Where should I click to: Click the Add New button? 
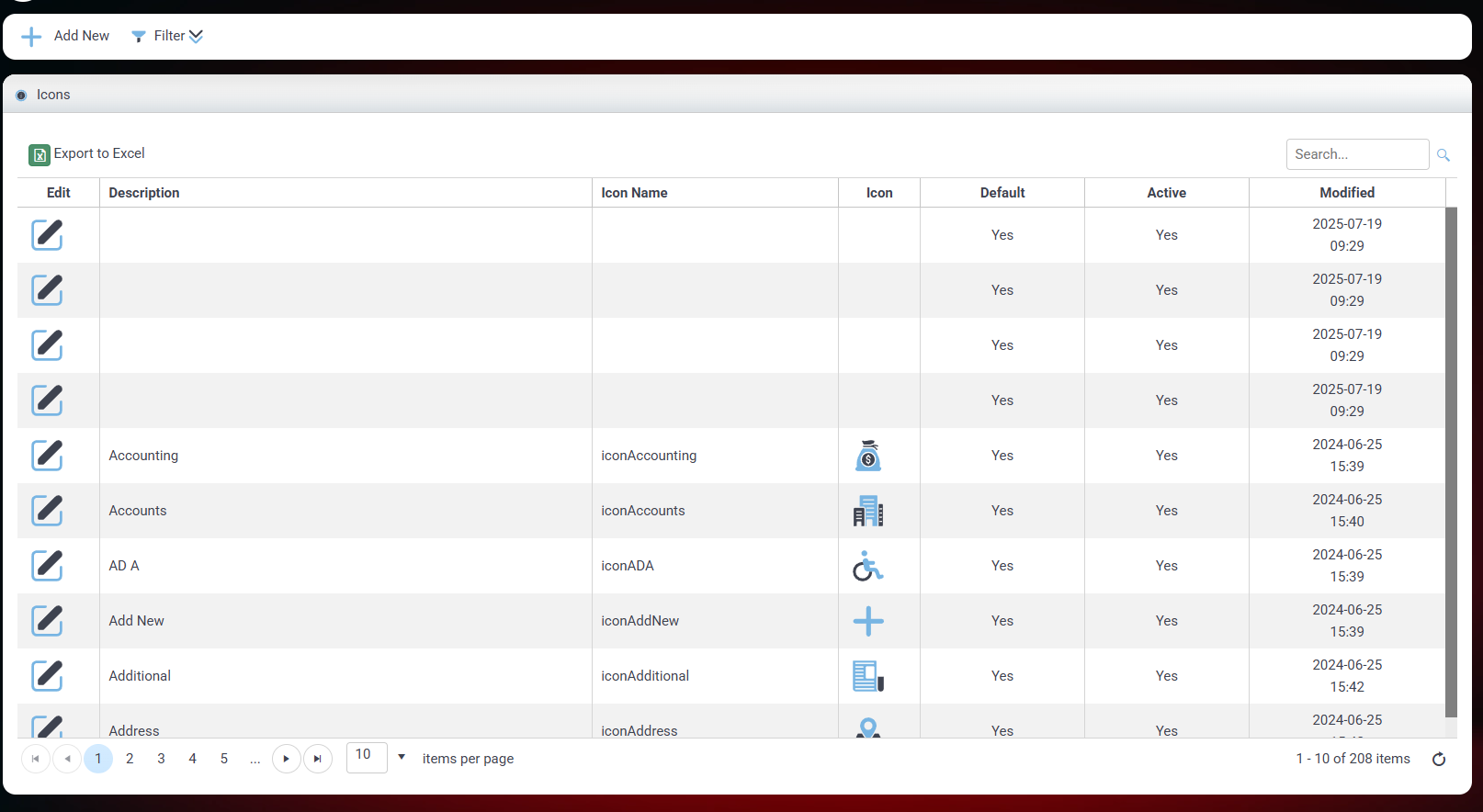click(x=65, y=36)
